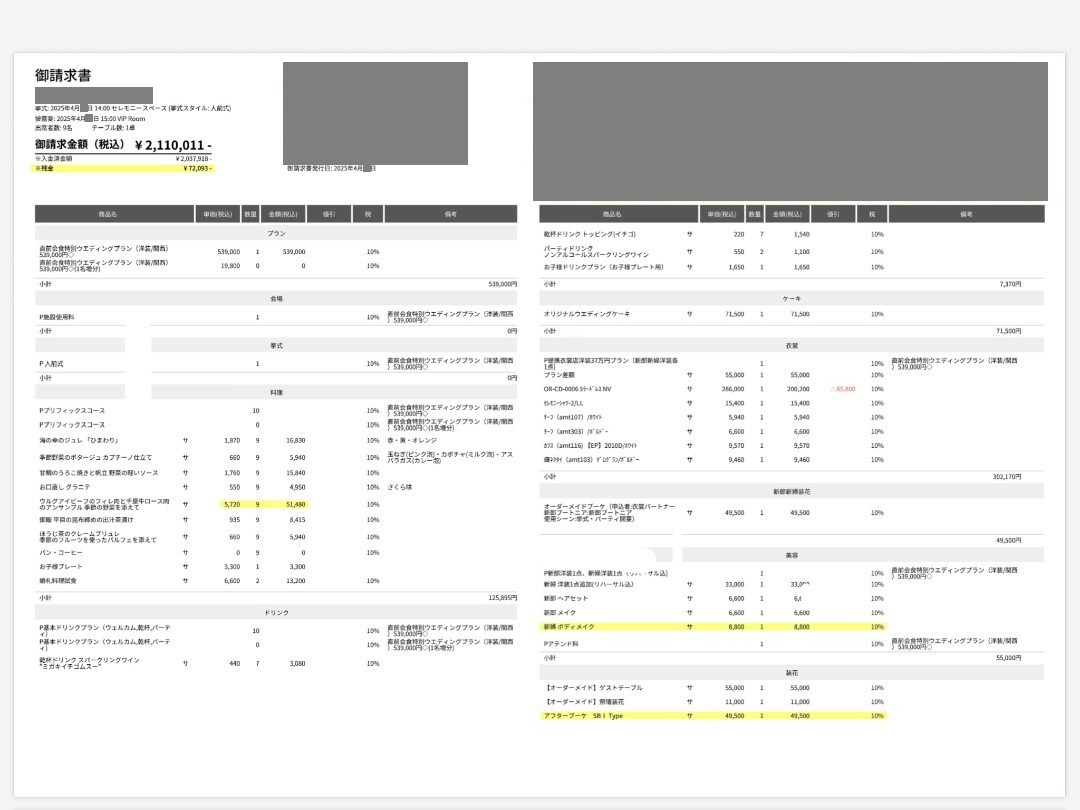Click the highlighted 5,720 unit price
The height and width of the screenshot is (810, 1080).
232,504
